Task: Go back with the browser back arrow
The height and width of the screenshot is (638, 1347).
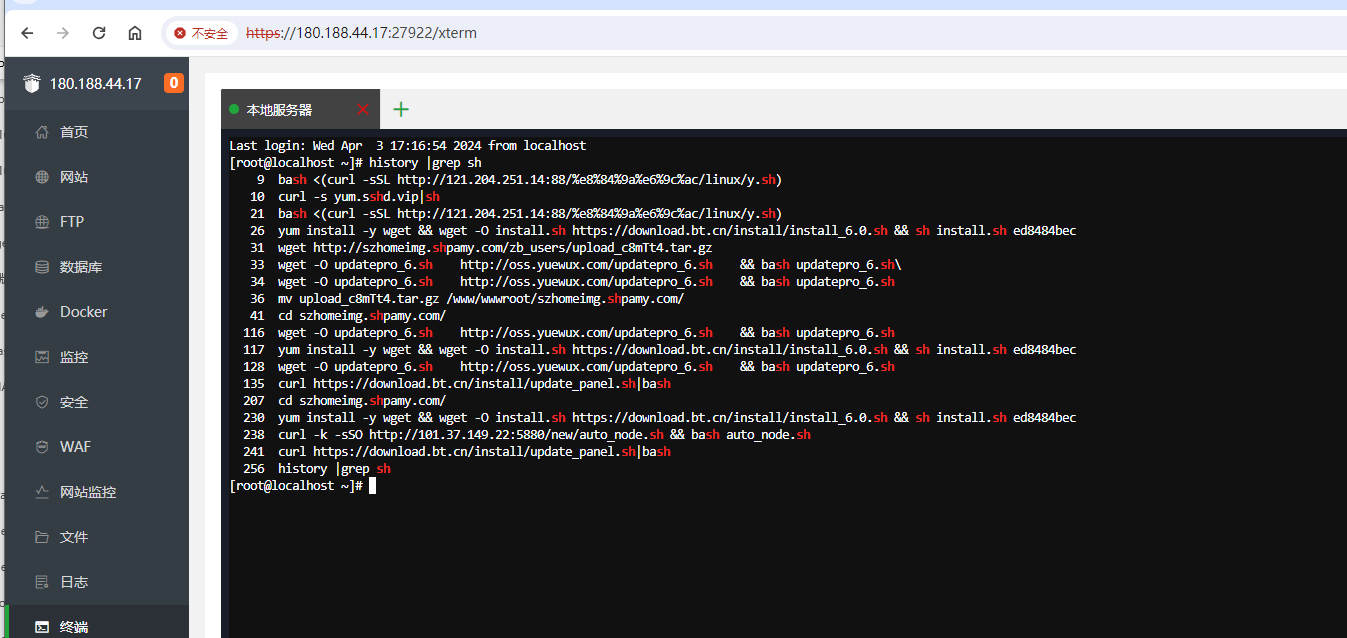Action: coord(27,33)
